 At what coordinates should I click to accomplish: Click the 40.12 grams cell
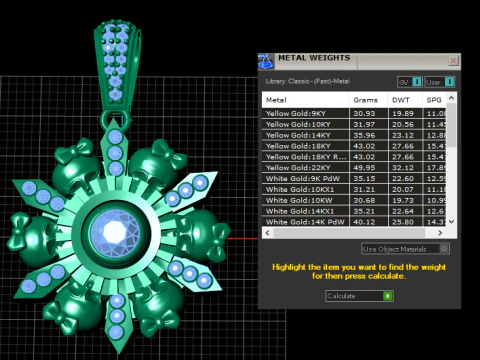[x=369, y=222]
